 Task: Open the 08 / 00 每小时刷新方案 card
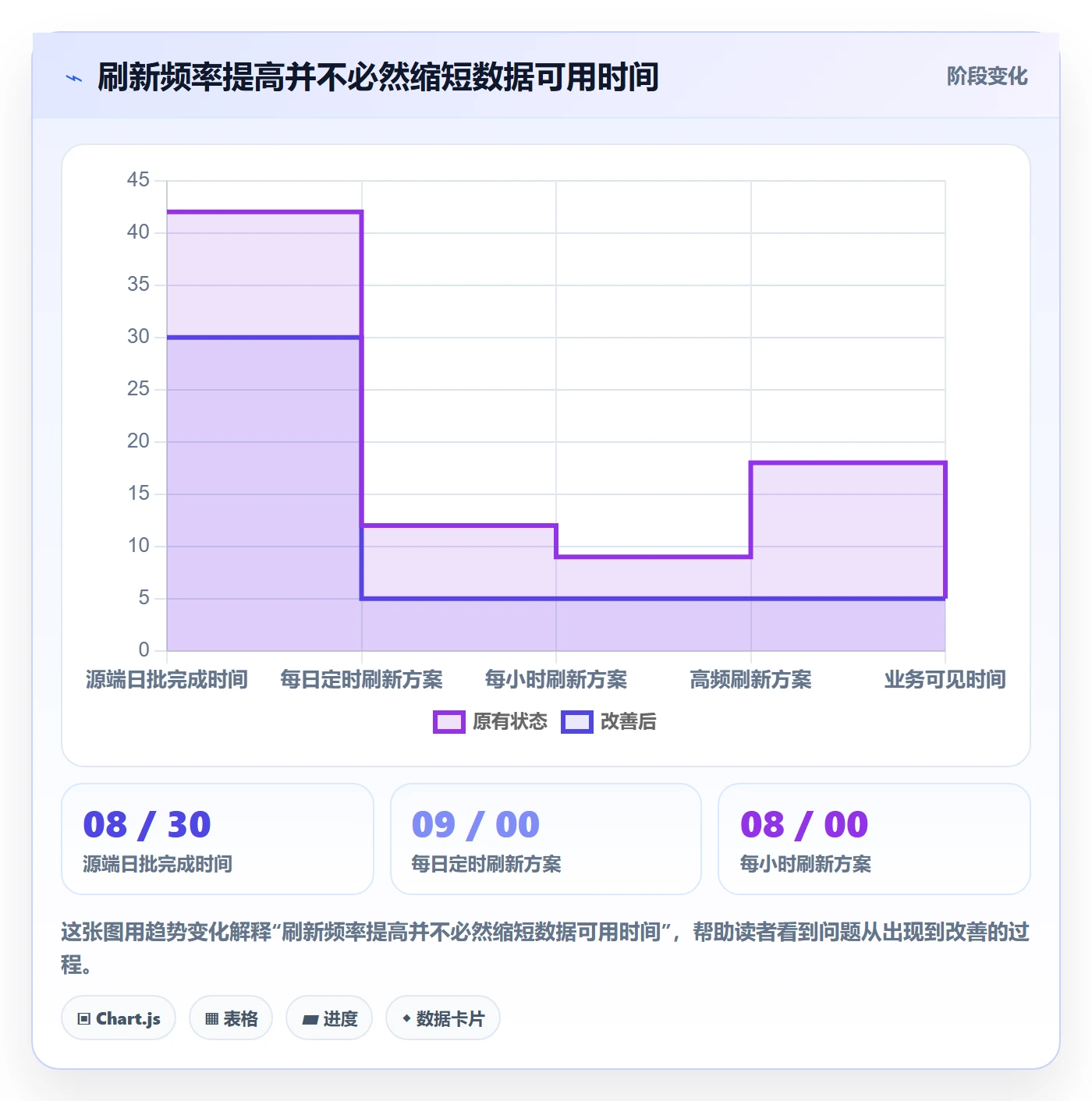click(874, 839)
